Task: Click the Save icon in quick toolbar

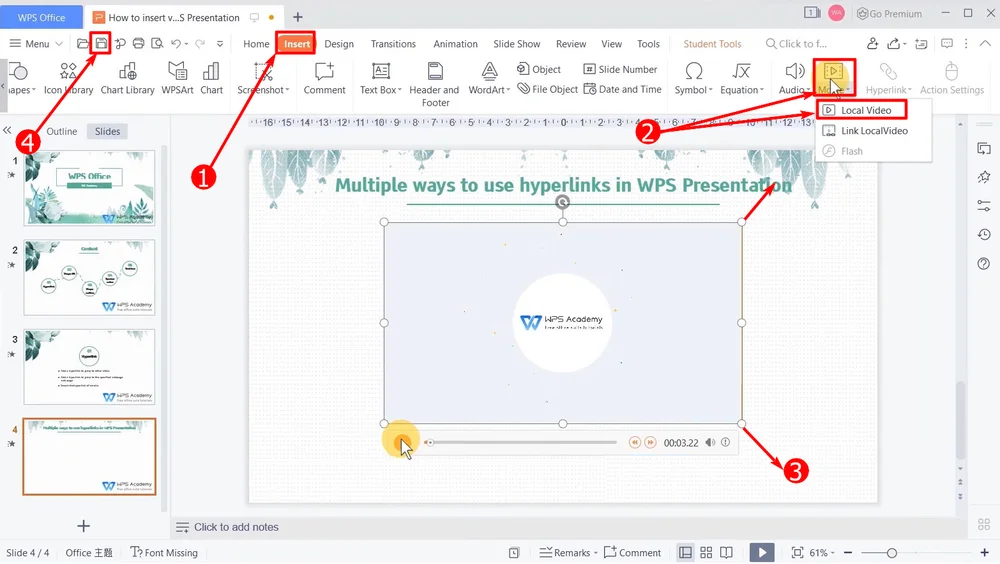Action: (x=101, y=43)
